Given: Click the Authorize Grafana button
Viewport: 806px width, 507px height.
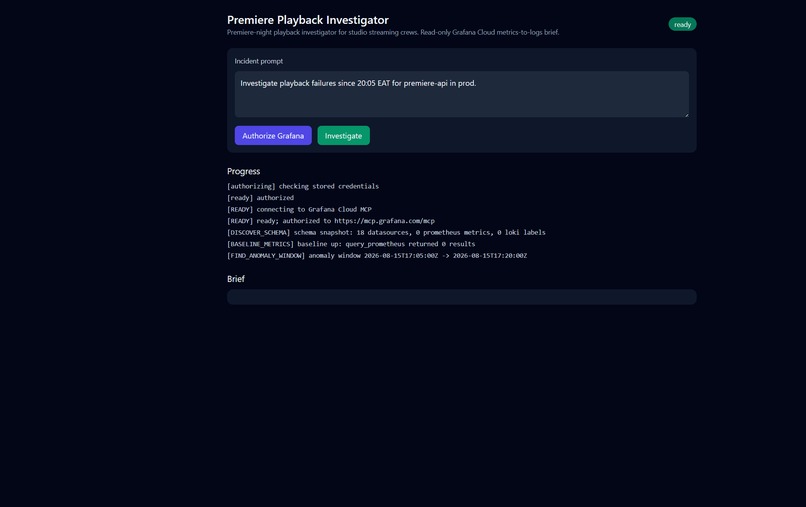Looking at the screenshot, I should click(x=273, y=136).
